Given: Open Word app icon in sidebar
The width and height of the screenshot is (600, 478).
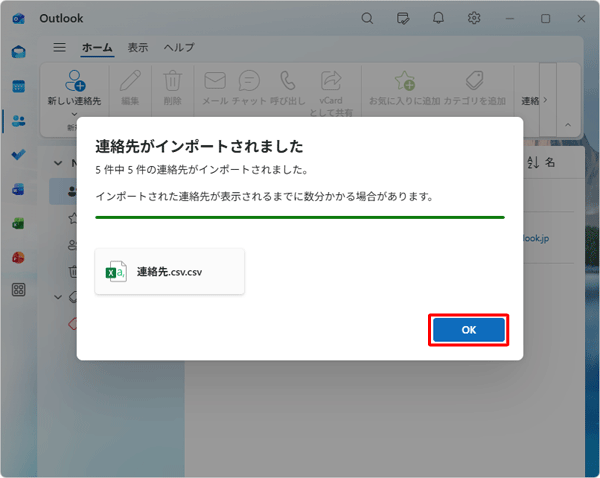Looking at the screenshot, I should (18, 189).
